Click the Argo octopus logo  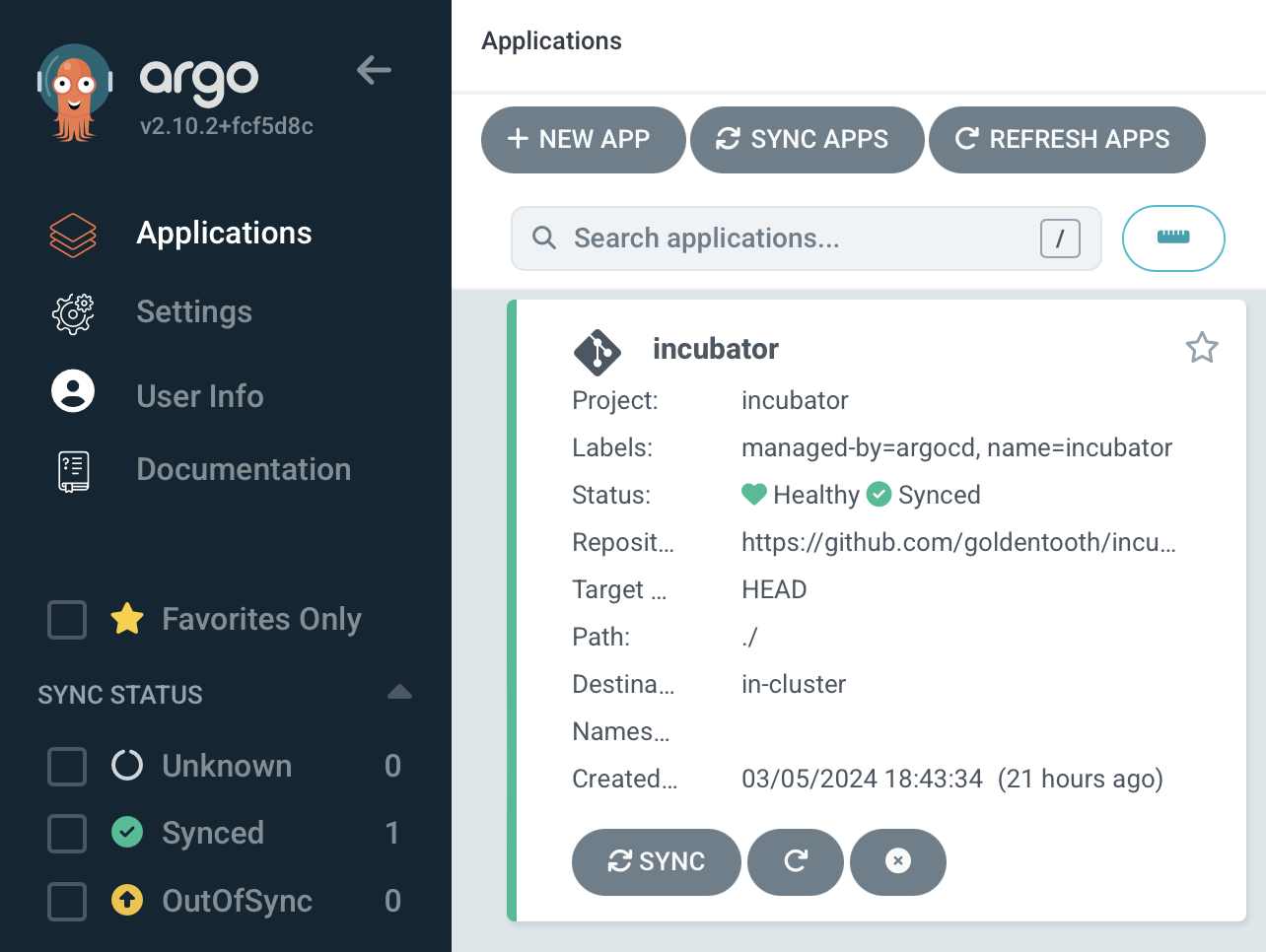[x=75, y=93]
